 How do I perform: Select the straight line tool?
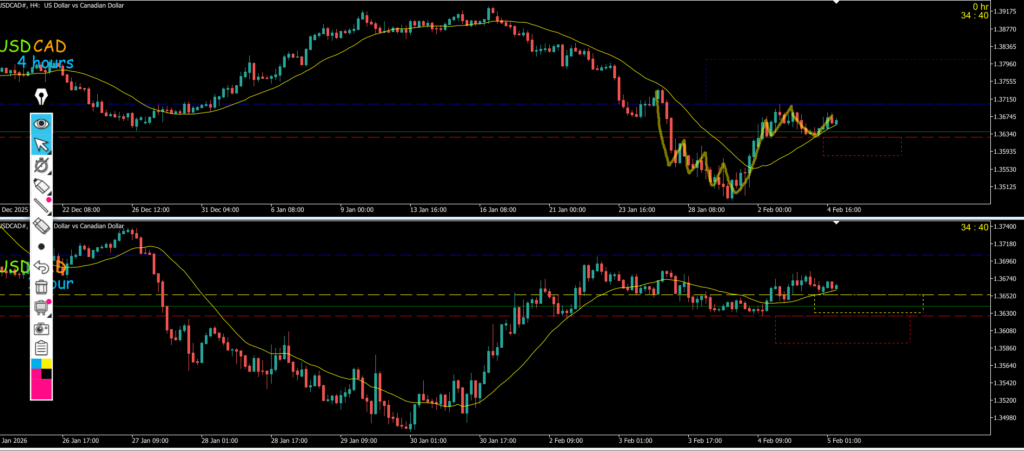42,206
